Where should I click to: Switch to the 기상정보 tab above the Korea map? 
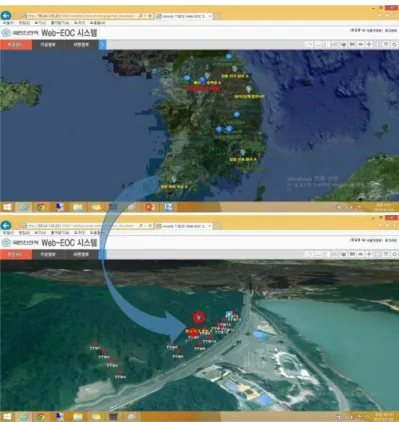pyautogui.click(x=48, y=45)
